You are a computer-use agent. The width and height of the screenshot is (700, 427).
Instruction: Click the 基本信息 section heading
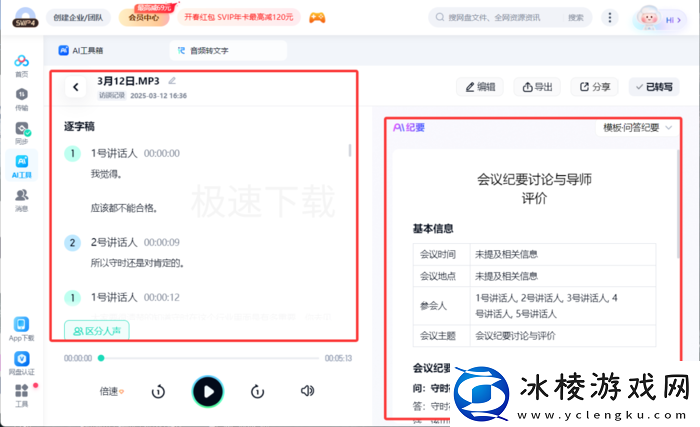[433, 229]
